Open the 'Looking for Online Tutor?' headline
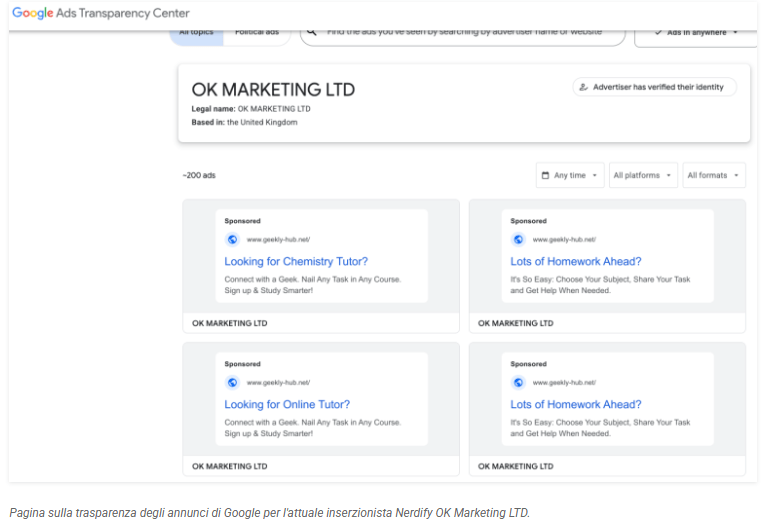 click(287, 405)
